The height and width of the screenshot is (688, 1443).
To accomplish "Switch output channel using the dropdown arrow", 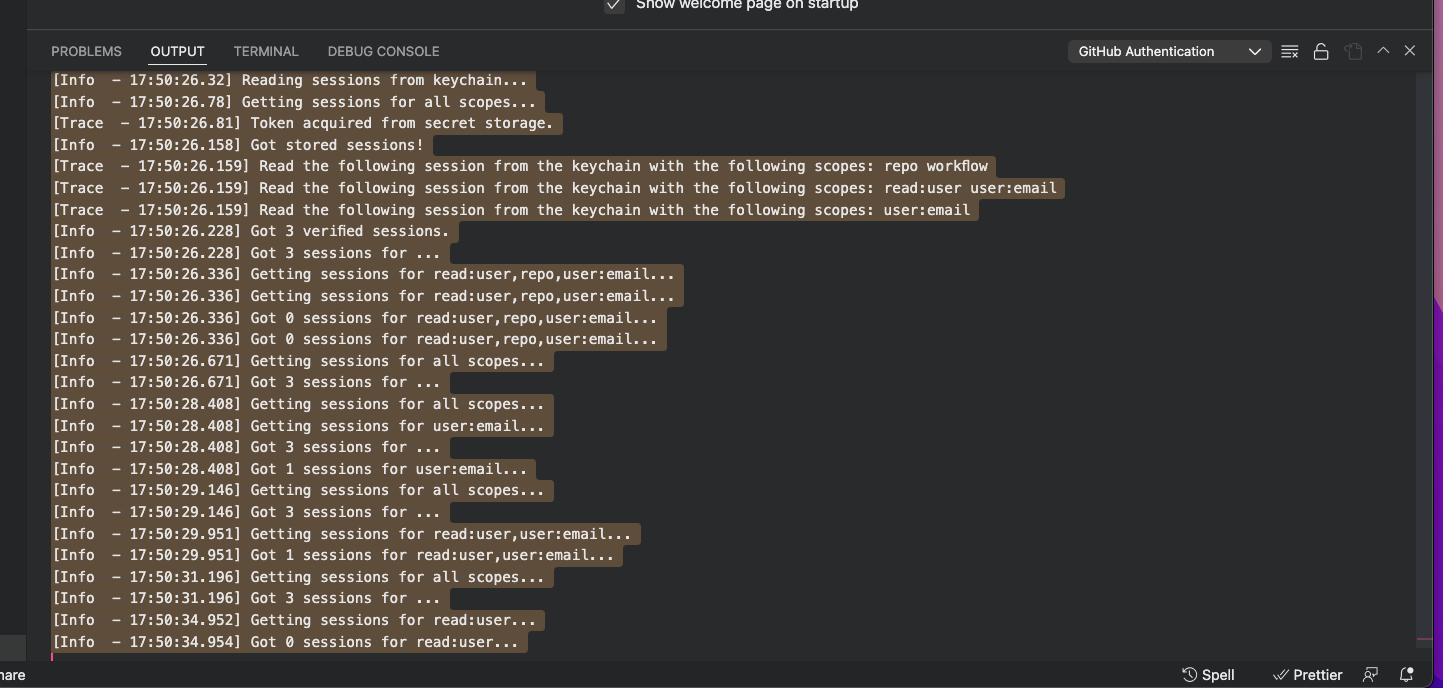I will 1256,50.
